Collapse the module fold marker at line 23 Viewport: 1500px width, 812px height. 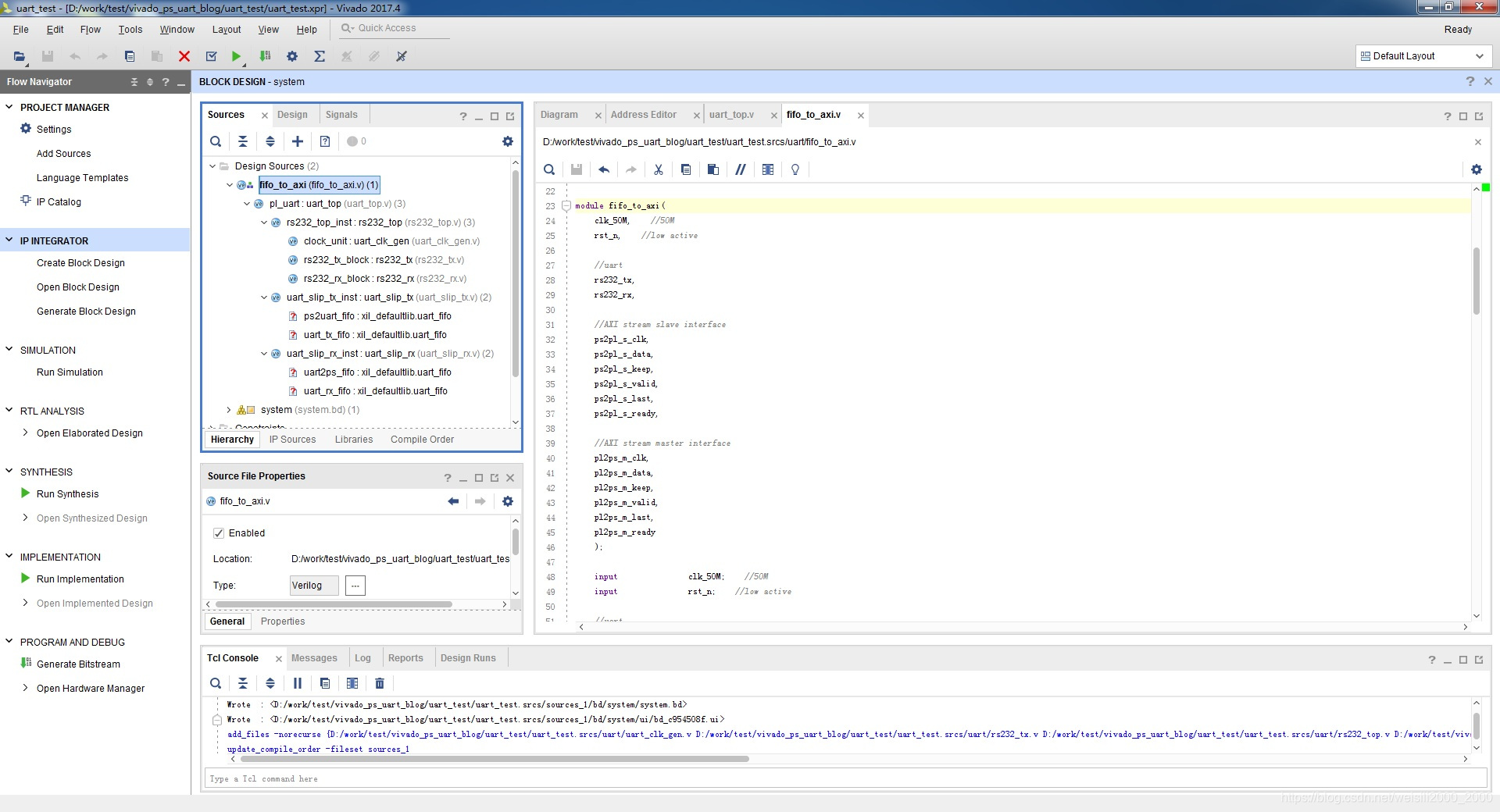[x=566, y=206]
